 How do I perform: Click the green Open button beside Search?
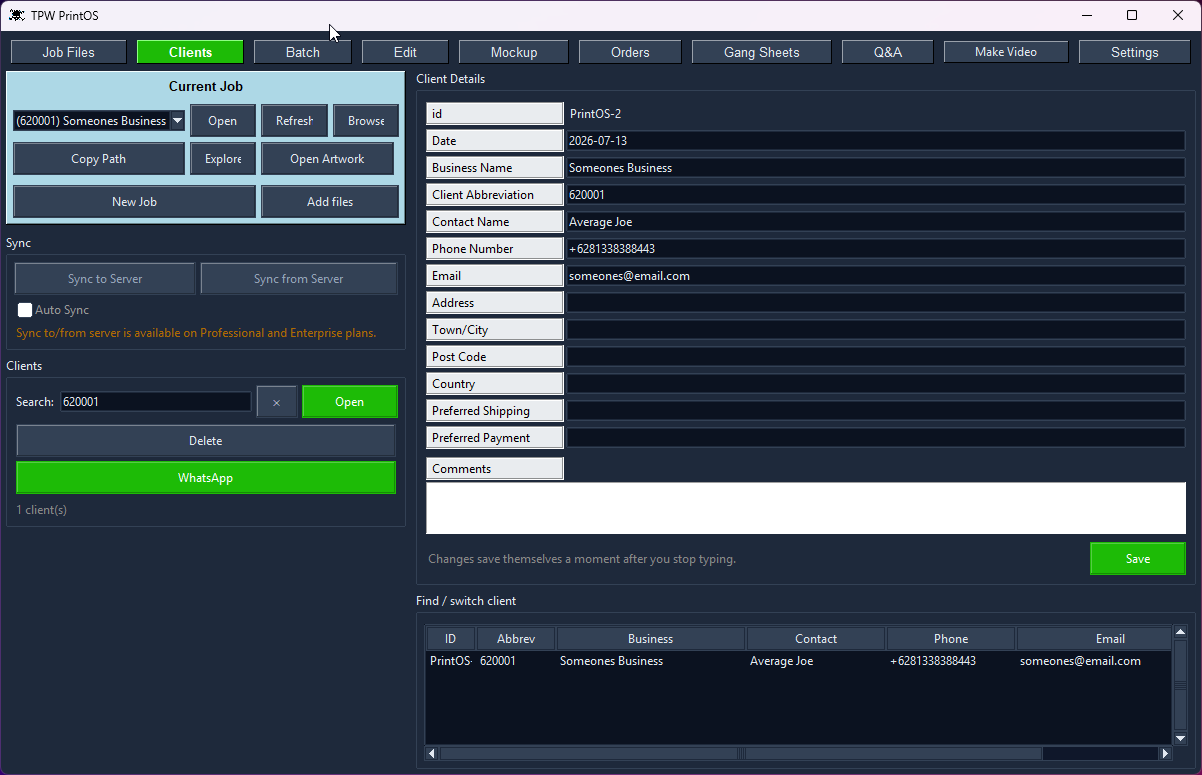click(350, 402)
